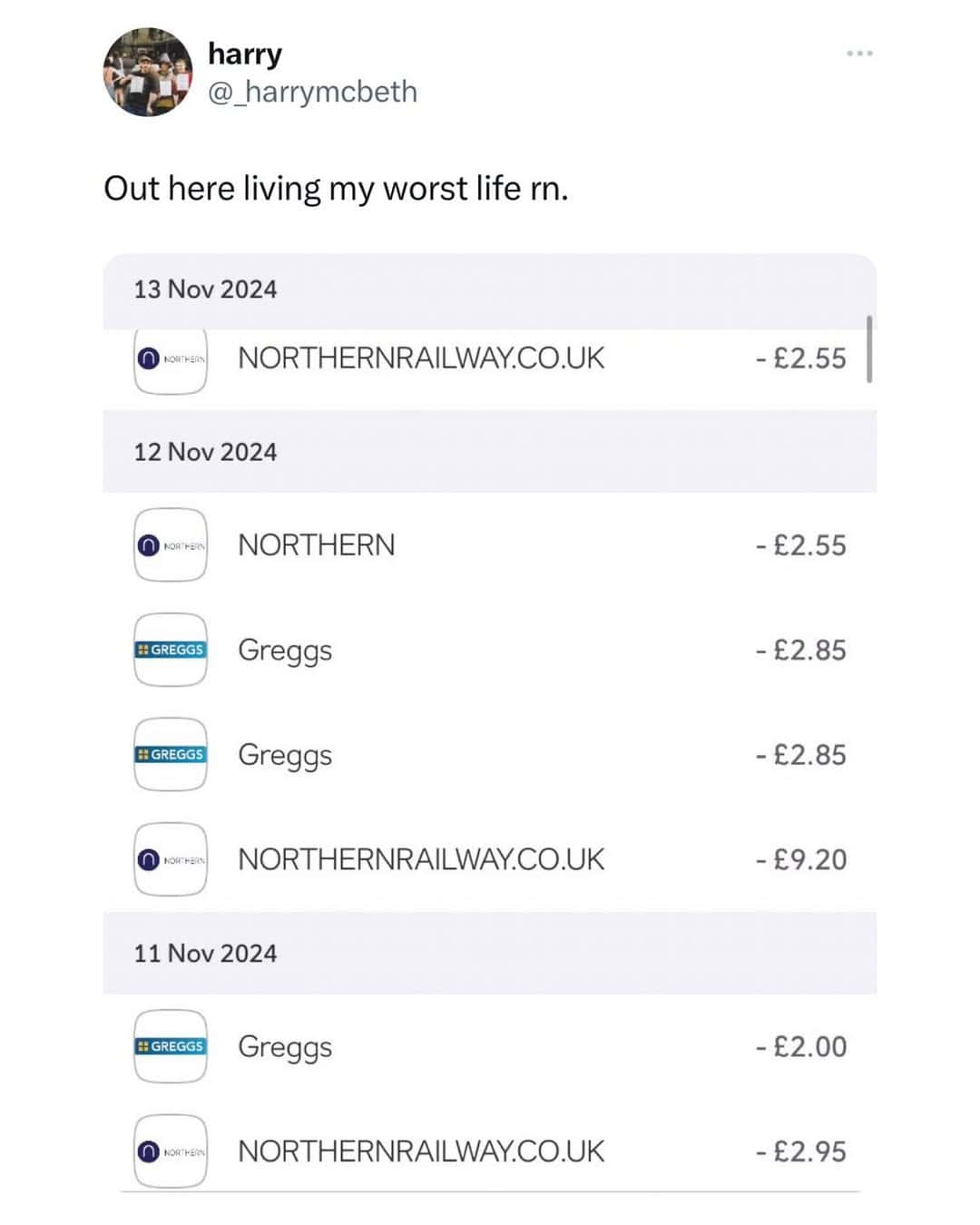Select the 11 Nov 2024 date header

(205, 954)
